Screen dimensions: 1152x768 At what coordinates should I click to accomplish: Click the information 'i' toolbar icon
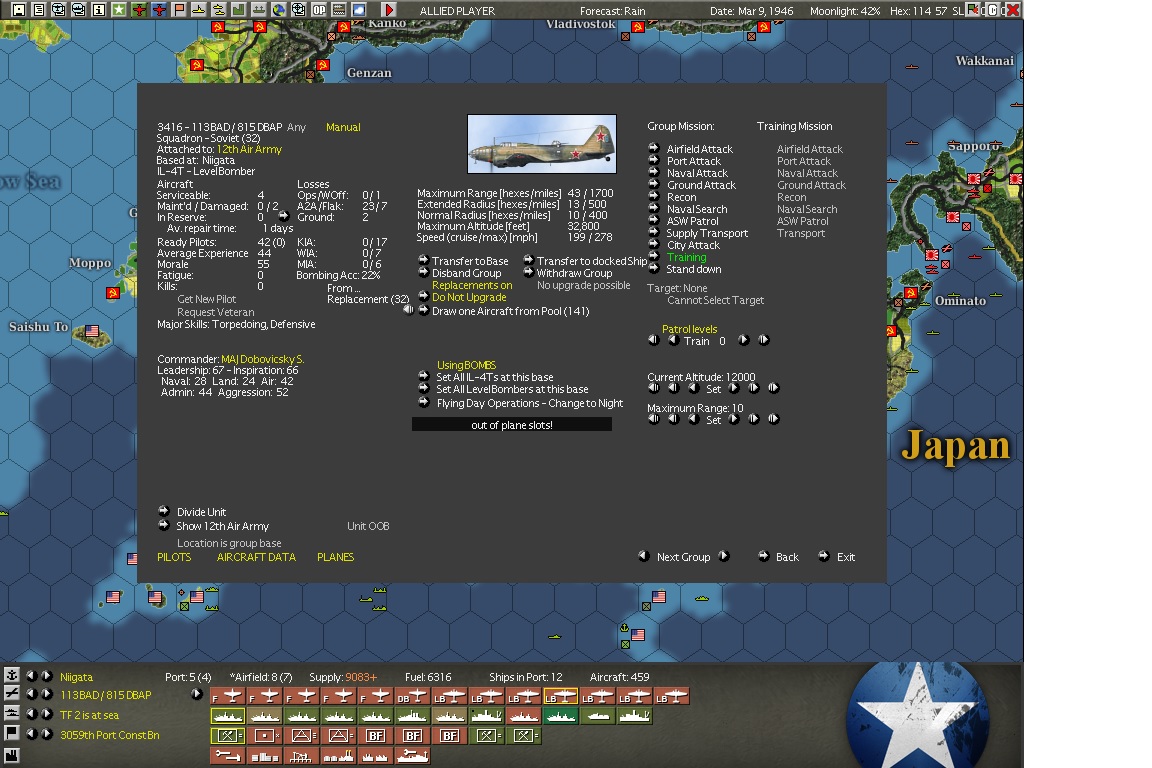tap(98, 10)
